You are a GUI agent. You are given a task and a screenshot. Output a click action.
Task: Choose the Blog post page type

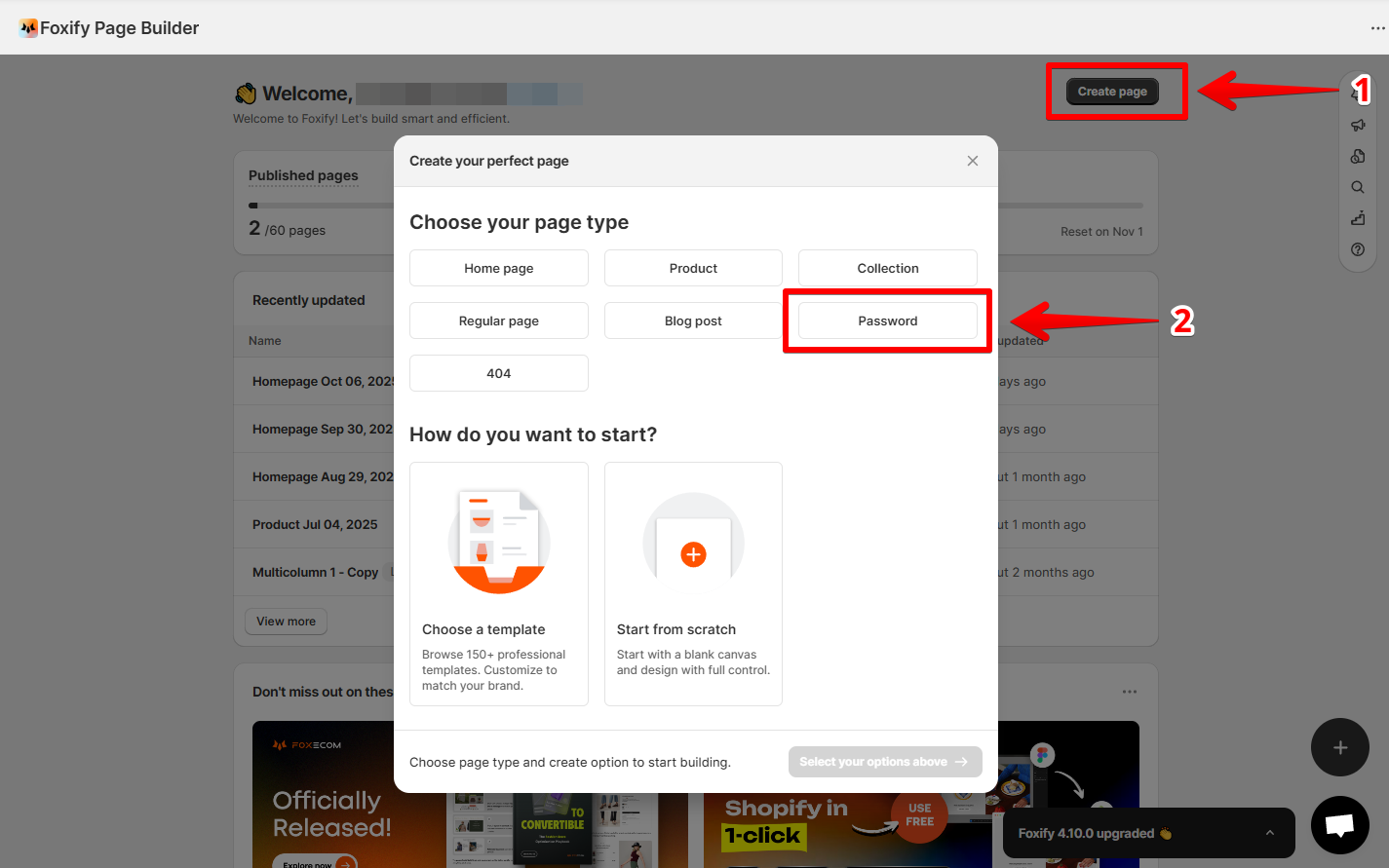(x=693, y=321)
